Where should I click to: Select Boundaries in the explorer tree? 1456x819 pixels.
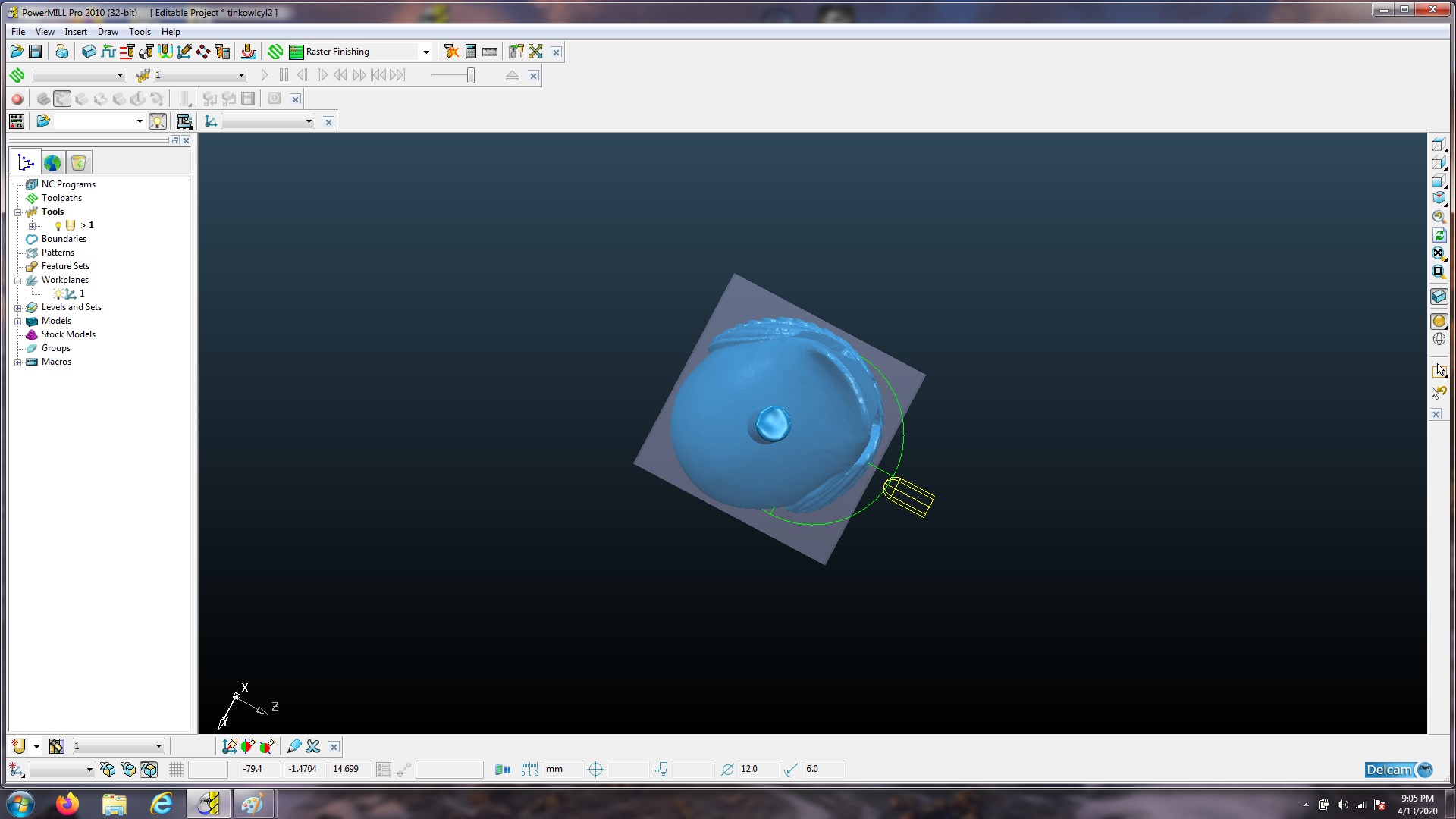[x=64, y=239]
